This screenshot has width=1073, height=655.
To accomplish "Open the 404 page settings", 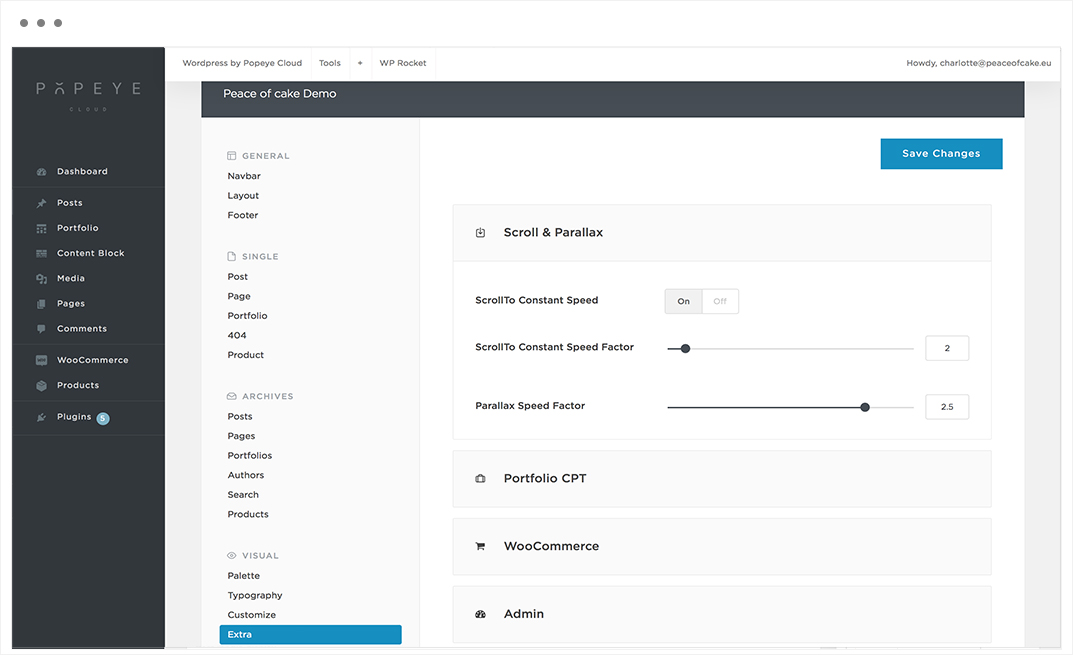I will [237, 336].
